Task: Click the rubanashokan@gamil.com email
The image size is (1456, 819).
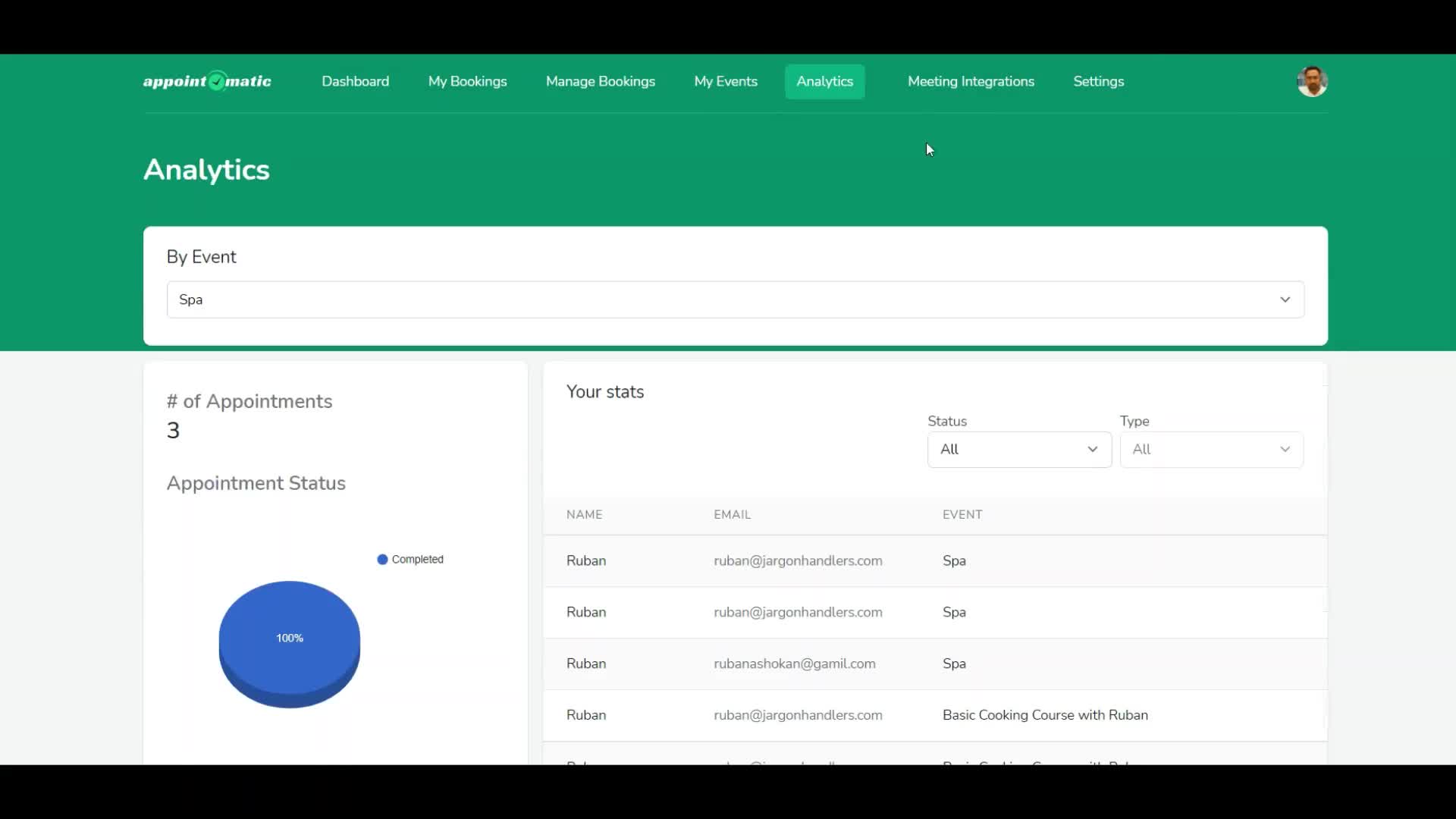Action: coord(794,664)
